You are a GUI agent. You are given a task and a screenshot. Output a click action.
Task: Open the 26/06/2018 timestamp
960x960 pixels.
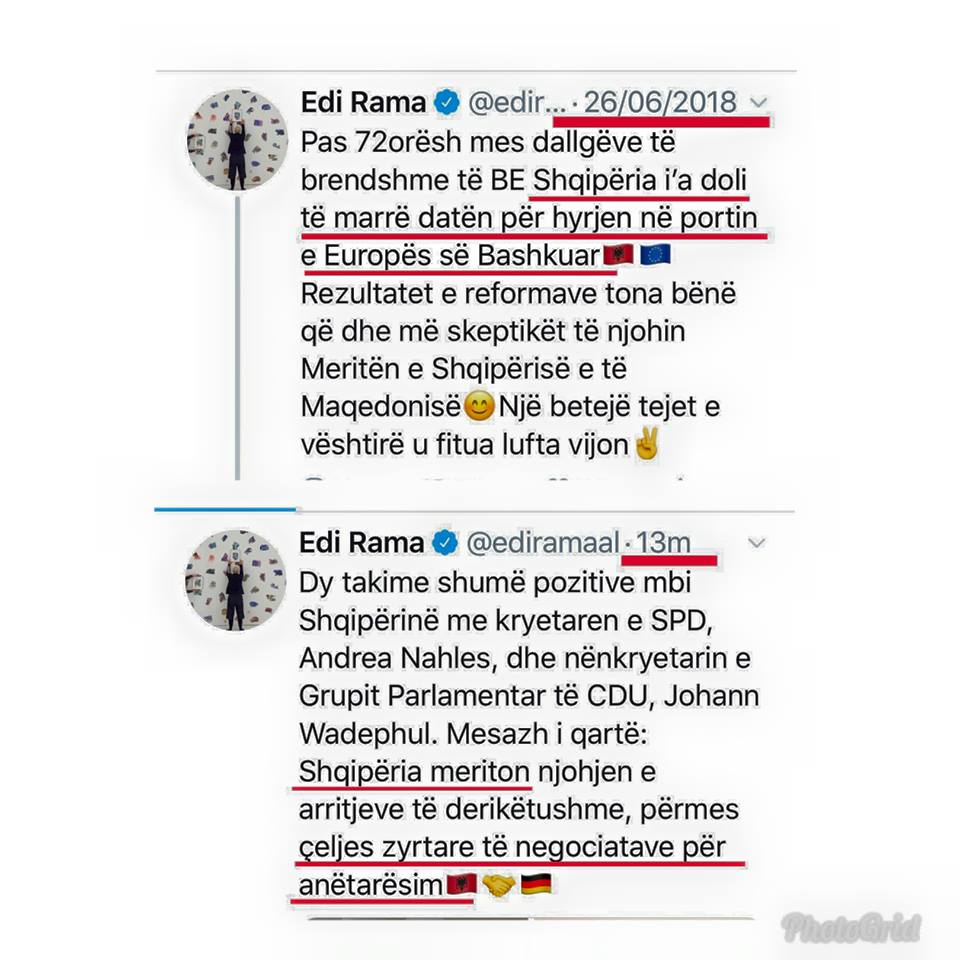click(x=660, y=102)
